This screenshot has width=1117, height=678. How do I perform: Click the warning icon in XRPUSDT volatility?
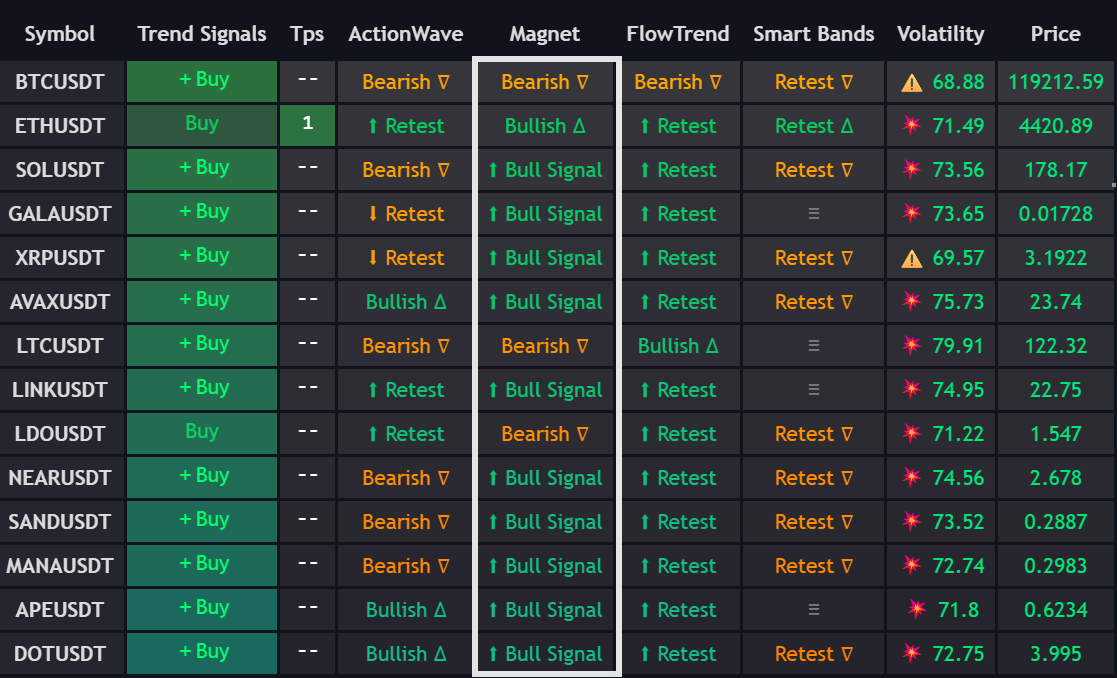coord(912,259)
